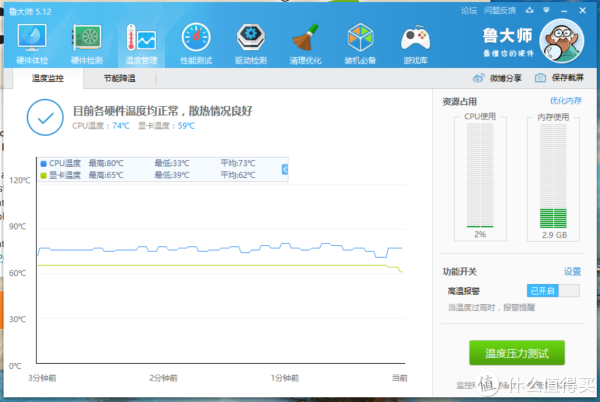Click 显卡温度 value 59℃
Viewport: 600px width, 402px height.
point(186,126)
